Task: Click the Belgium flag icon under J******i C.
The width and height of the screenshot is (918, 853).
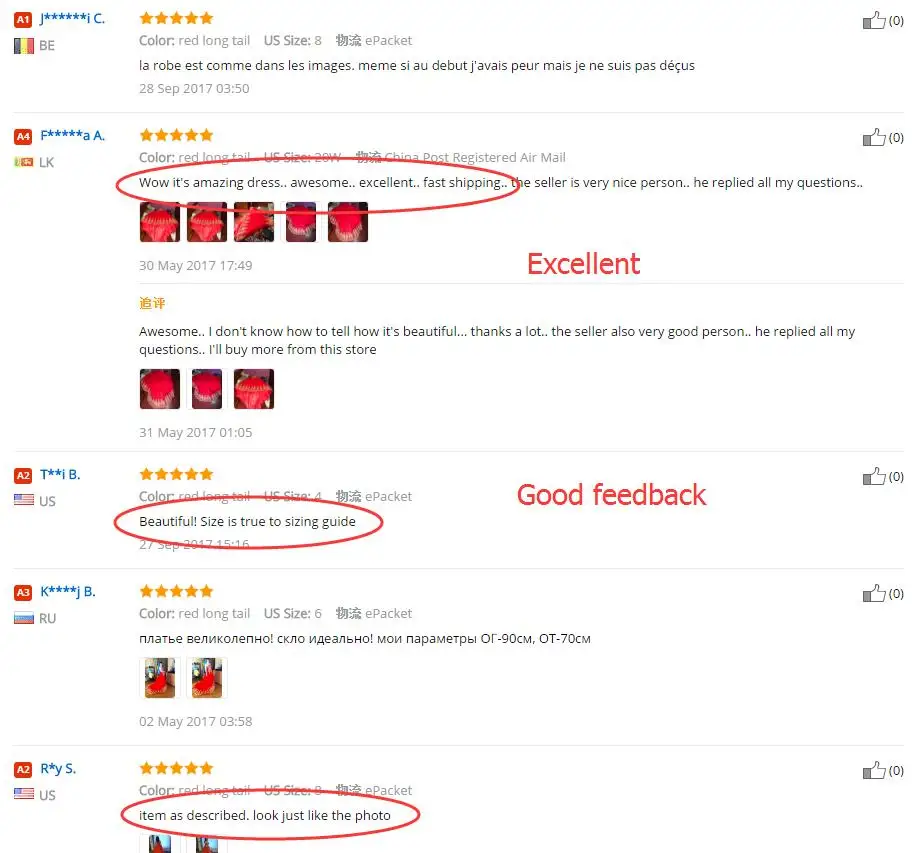Action: click(24, 46)
